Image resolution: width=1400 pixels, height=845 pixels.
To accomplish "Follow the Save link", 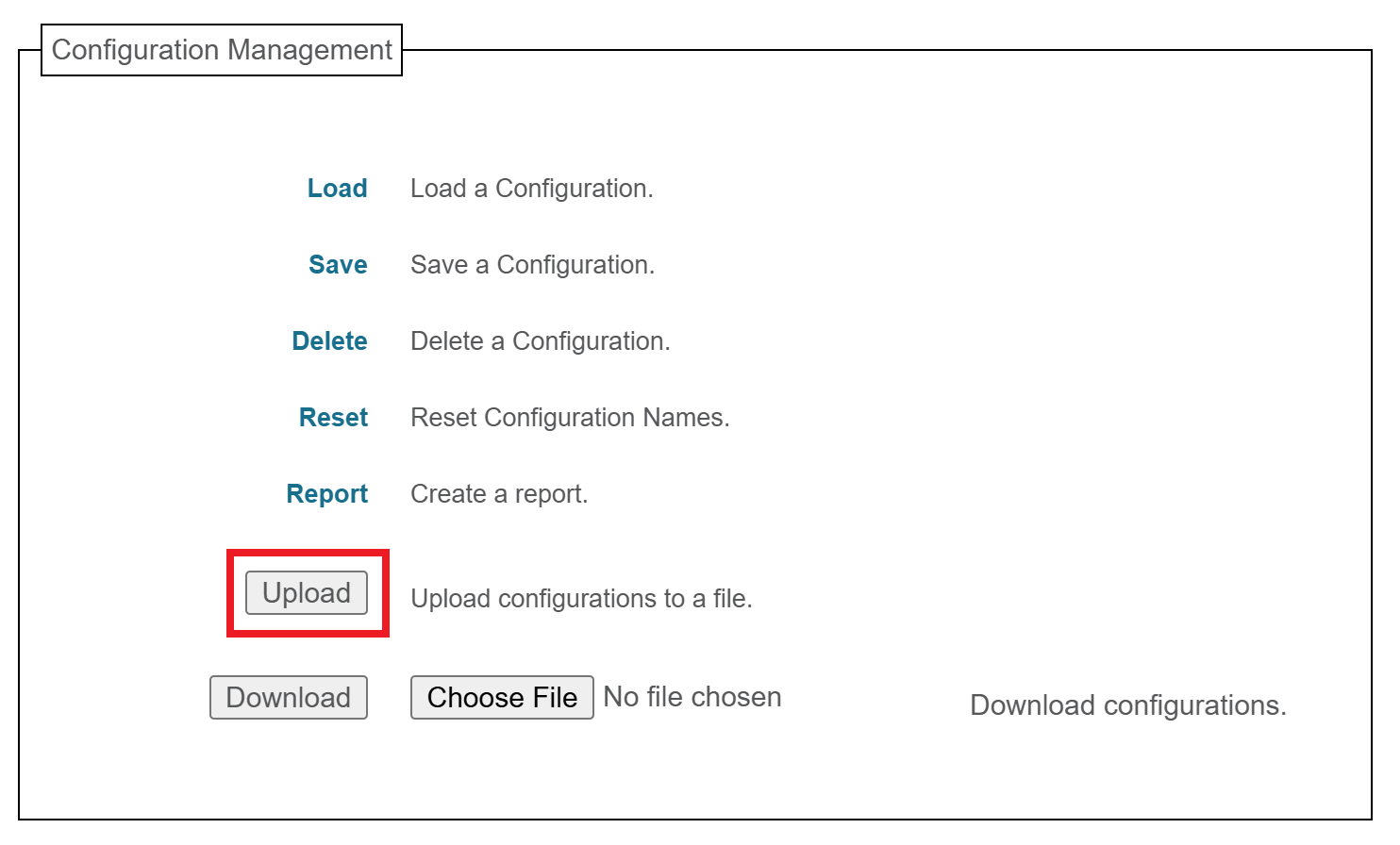I will pyautogui.click(x=338, y=265).
